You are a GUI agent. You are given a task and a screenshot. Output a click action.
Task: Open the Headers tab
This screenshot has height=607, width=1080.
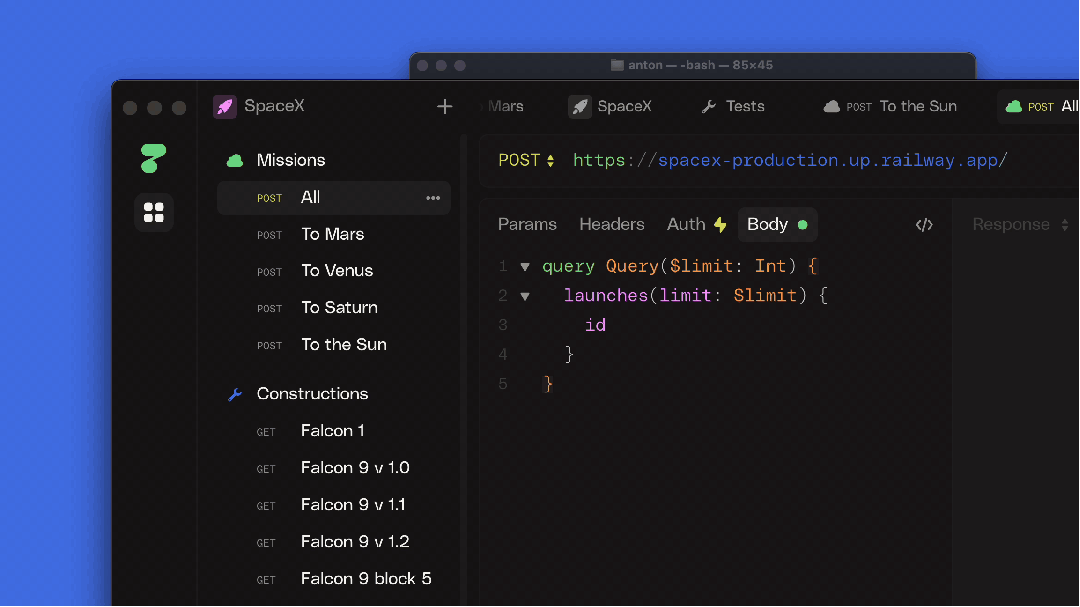tap(612, 225)
